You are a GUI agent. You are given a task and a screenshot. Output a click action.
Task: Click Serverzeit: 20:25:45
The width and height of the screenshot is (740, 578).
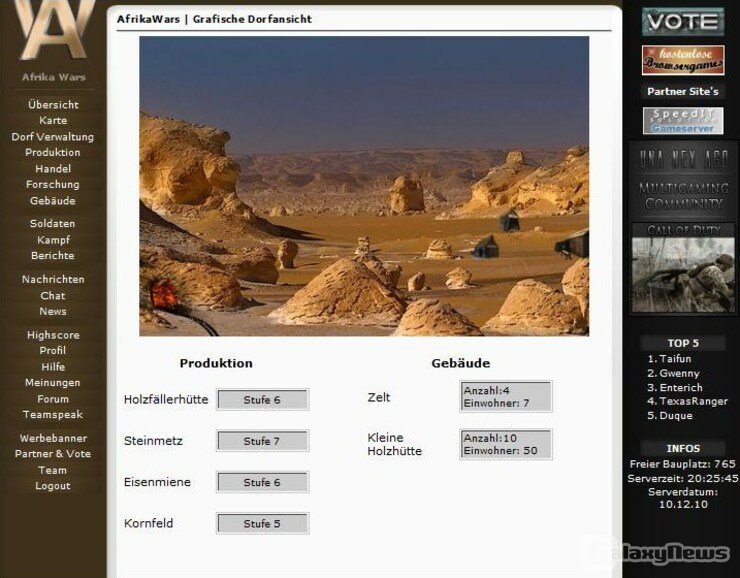tap(683, 478)
